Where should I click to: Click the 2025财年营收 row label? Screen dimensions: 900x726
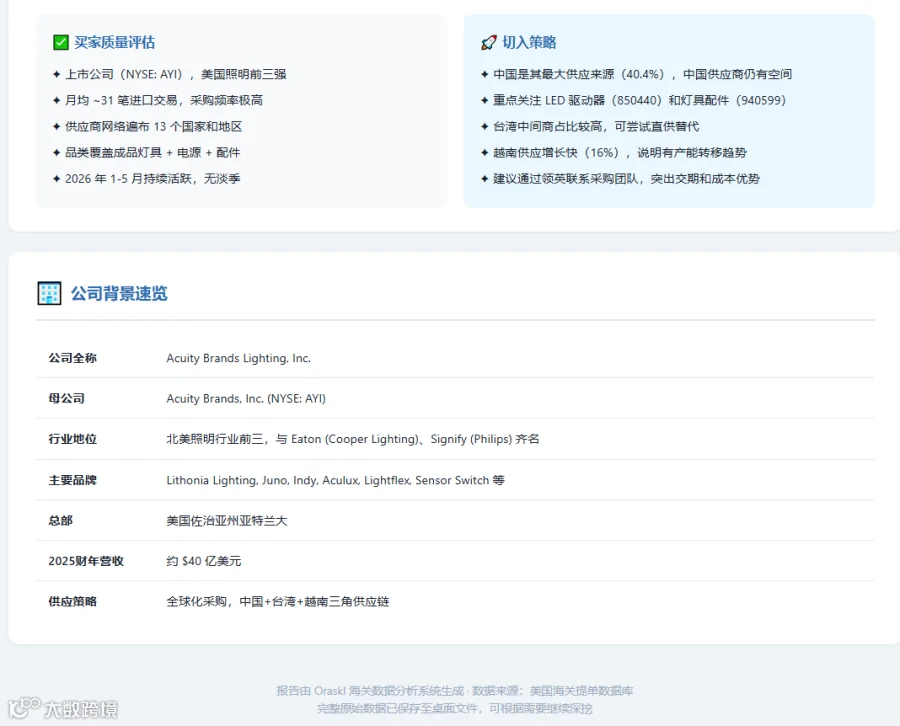click(x=86, y=561)
